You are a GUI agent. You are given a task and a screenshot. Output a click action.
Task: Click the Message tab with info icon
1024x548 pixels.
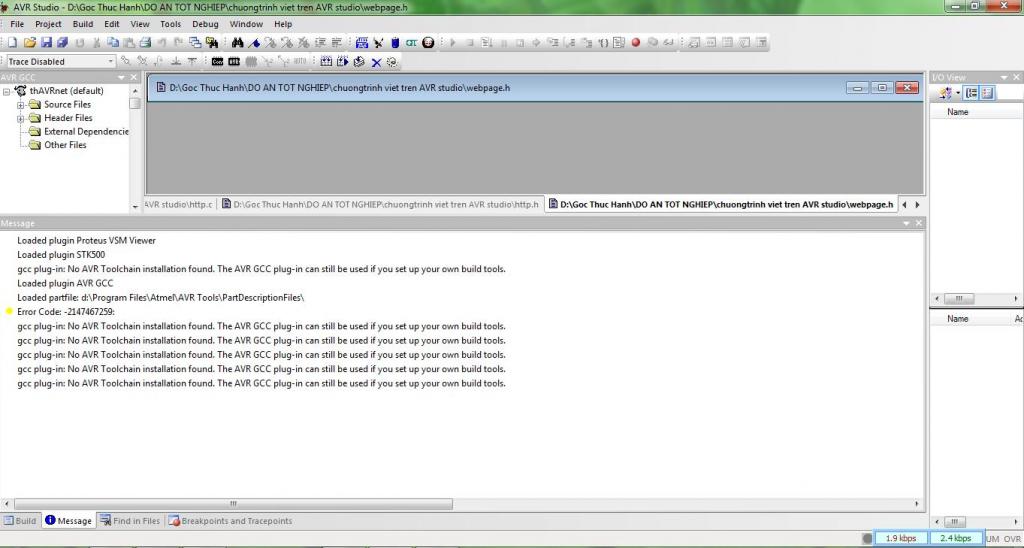69,521
